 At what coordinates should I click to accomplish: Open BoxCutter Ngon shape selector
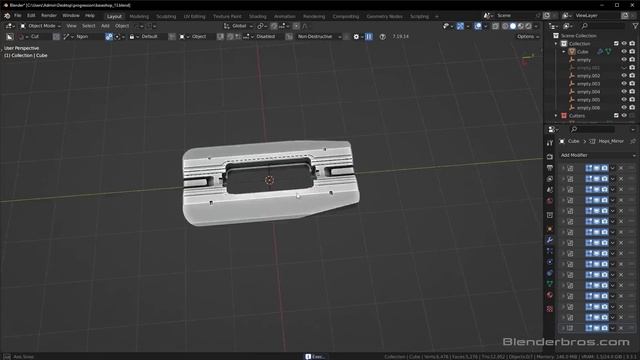[x=82, y=36]
